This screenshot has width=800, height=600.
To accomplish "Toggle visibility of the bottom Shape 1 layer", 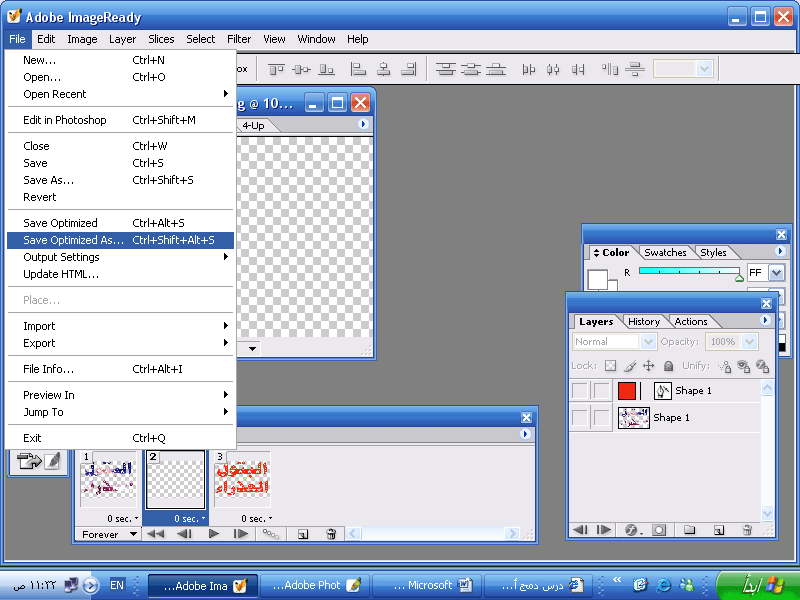I will [x=579, y=418].
